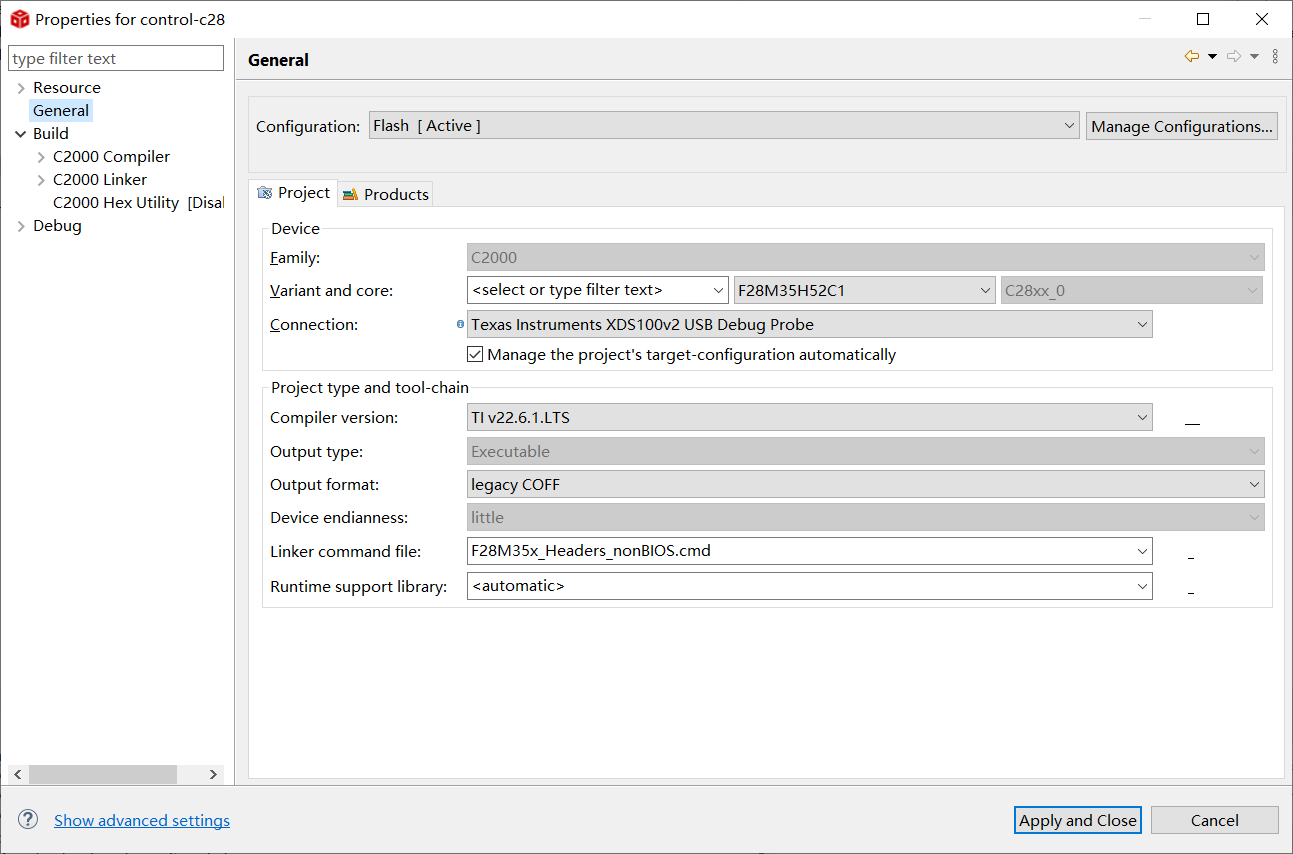Click the Manage Configurations button

click(x=1181, y=126)
